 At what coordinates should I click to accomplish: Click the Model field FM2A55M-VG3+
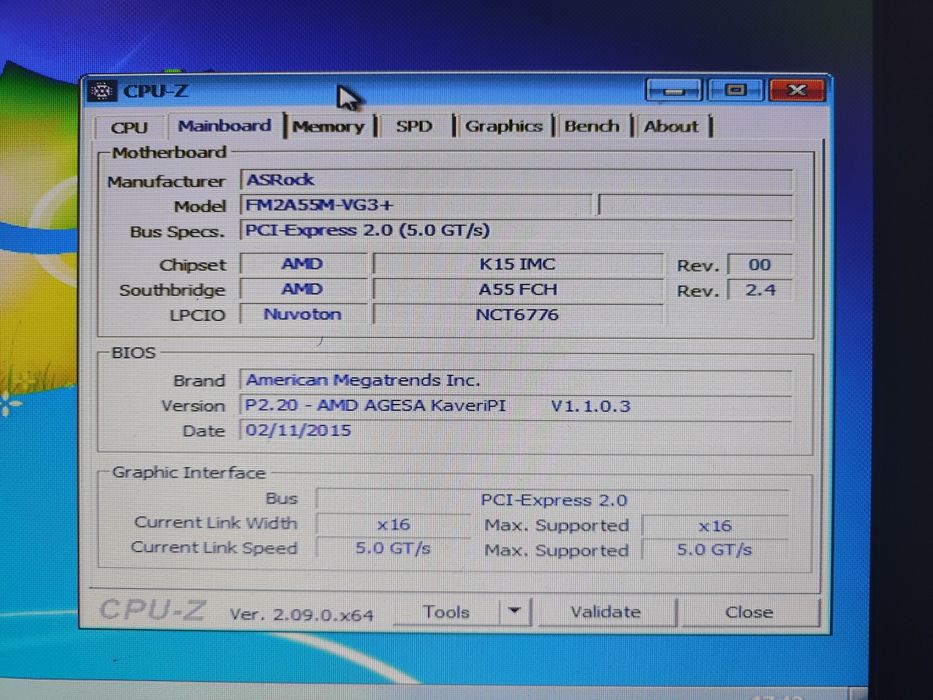pos(416,205)
